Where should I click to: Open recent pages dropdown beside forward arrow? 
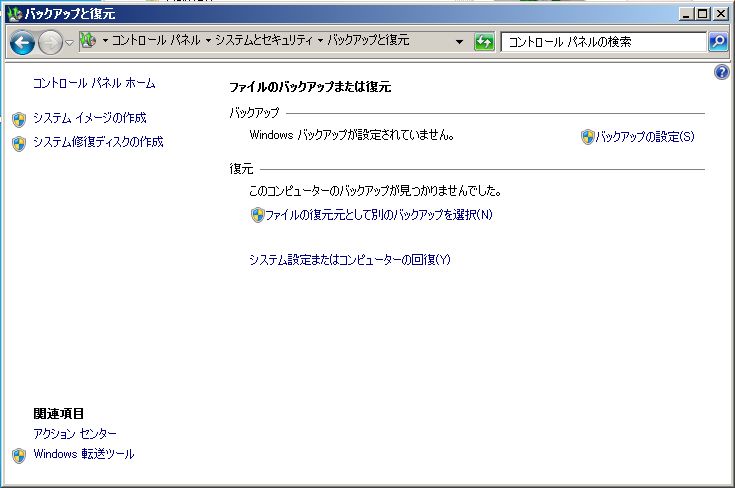(x=69, y=43)
